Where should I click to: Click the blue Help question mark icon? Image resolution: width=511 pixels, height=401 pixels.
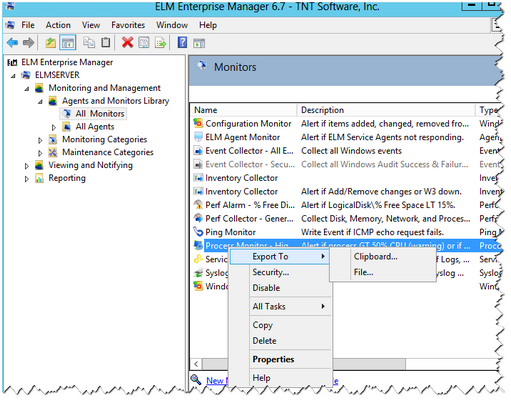(182, 42)
